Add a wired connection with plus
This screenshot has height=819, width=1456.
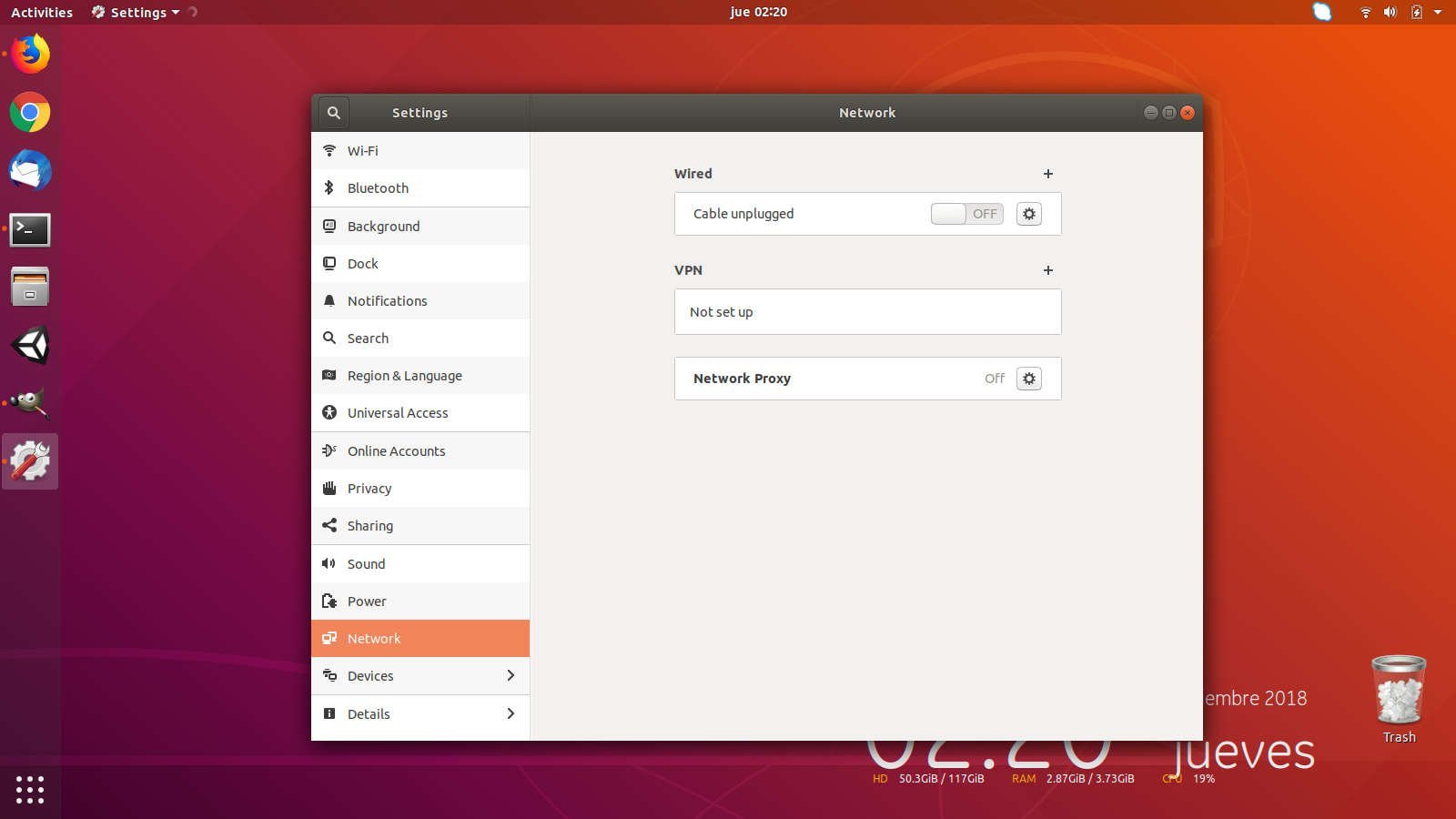[x=1048, y=174]
